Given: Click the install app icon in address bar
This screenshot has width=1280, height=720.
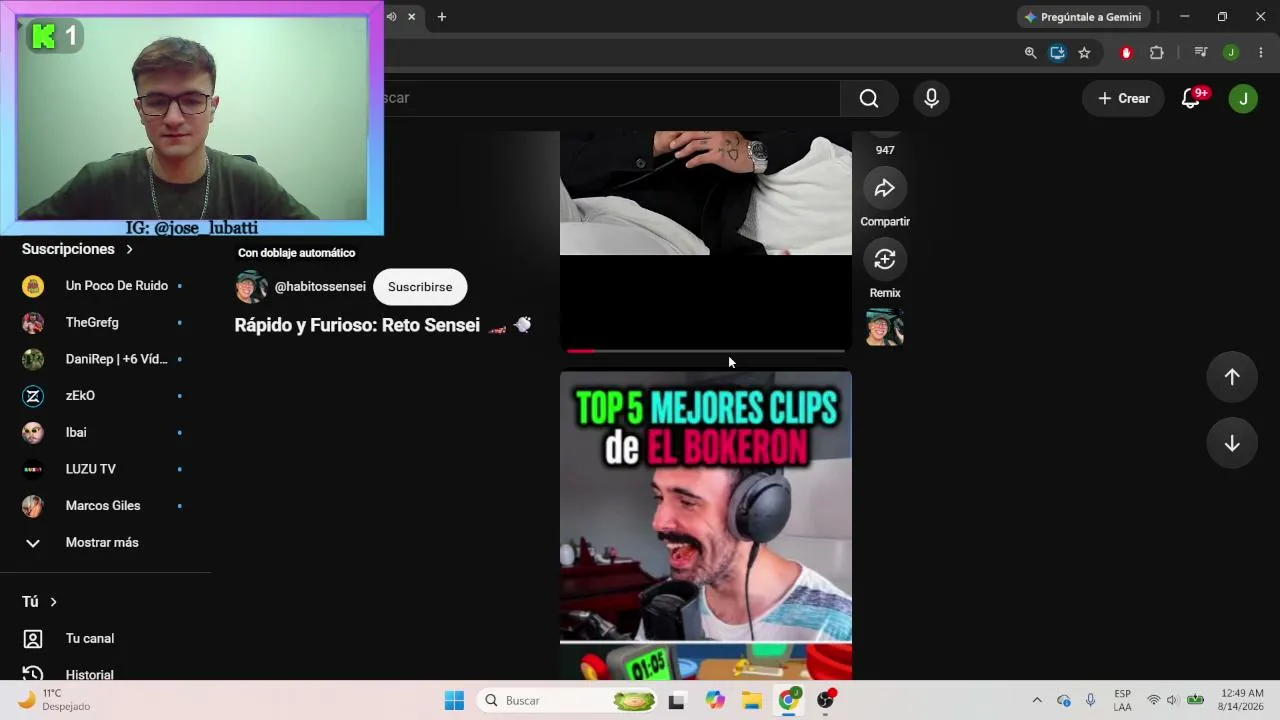Looking at the screenshot, I should coord(1057,53).
